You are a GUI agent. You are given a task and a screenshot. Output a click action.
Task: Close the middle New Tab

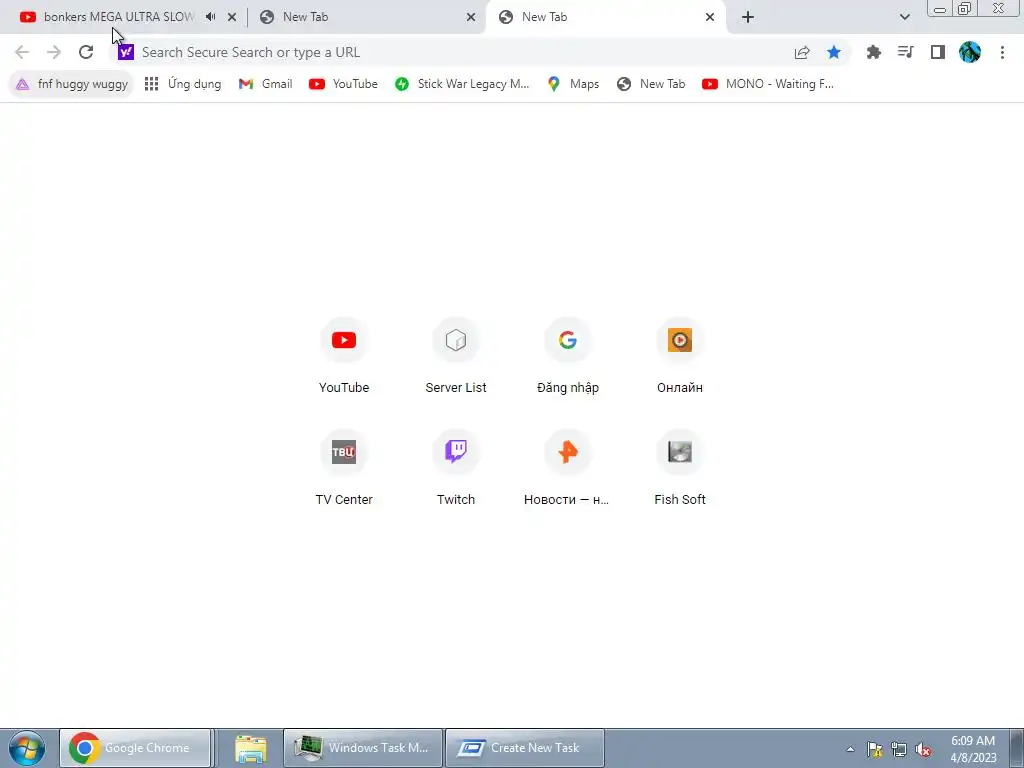tap(471, 18)
